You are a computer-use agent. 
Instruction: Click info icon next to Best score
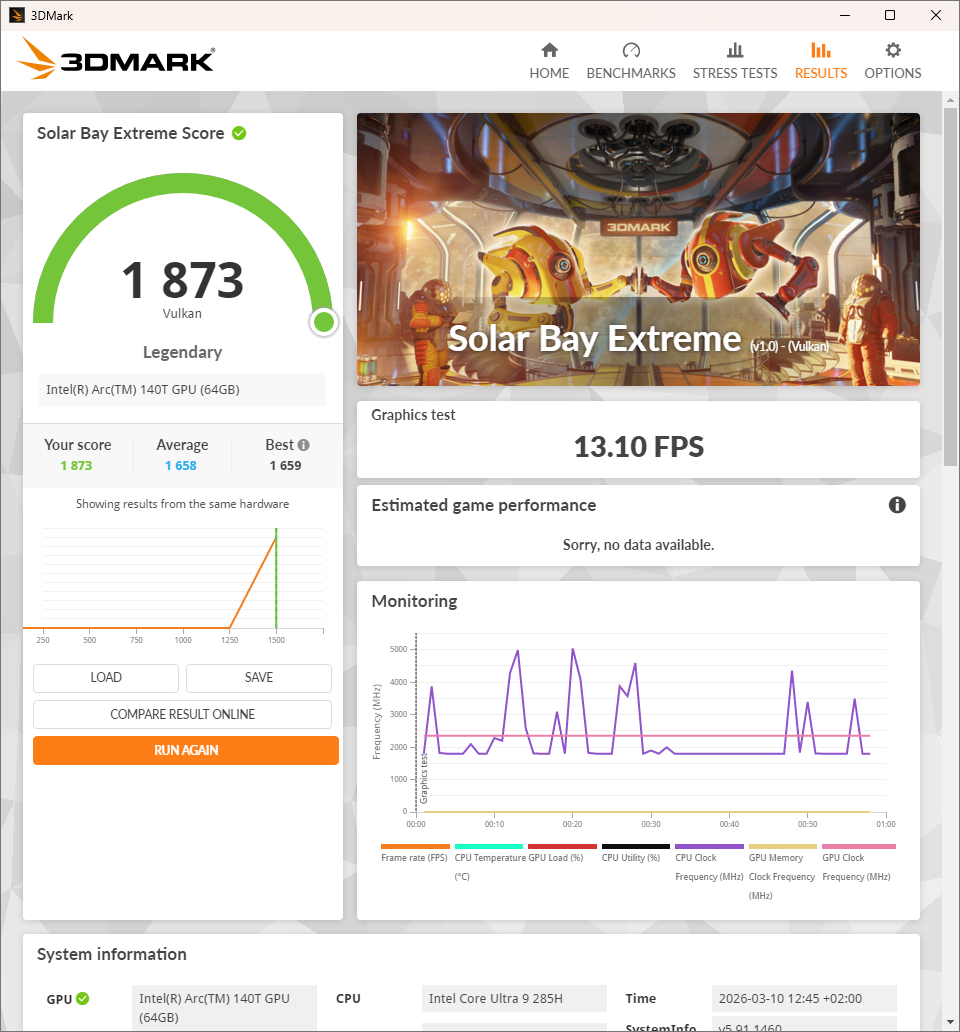point(303,445)
